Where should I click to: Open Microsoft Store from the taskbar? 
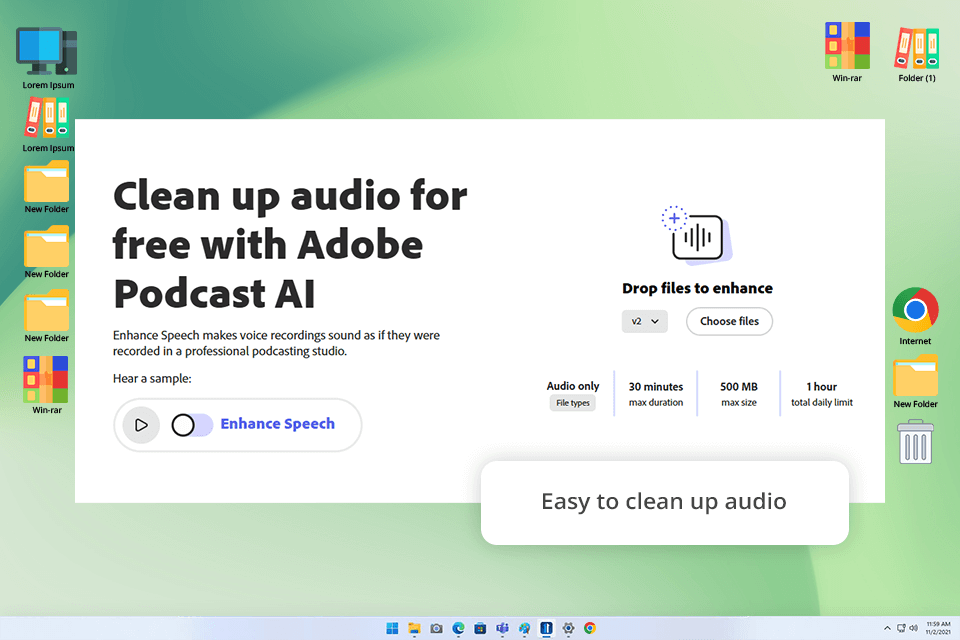click(x=481, y=628)
